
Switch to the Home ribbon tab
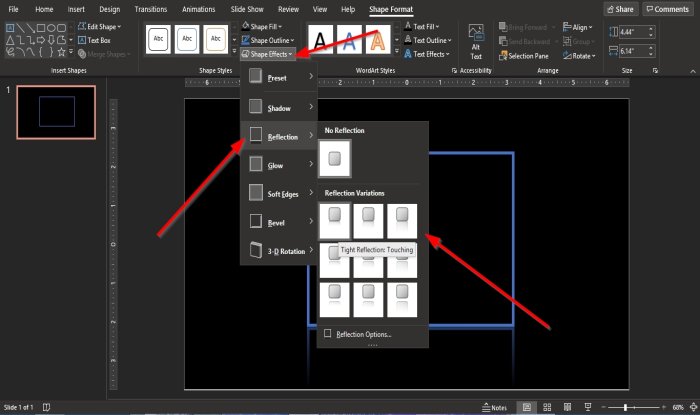point(44,9)
